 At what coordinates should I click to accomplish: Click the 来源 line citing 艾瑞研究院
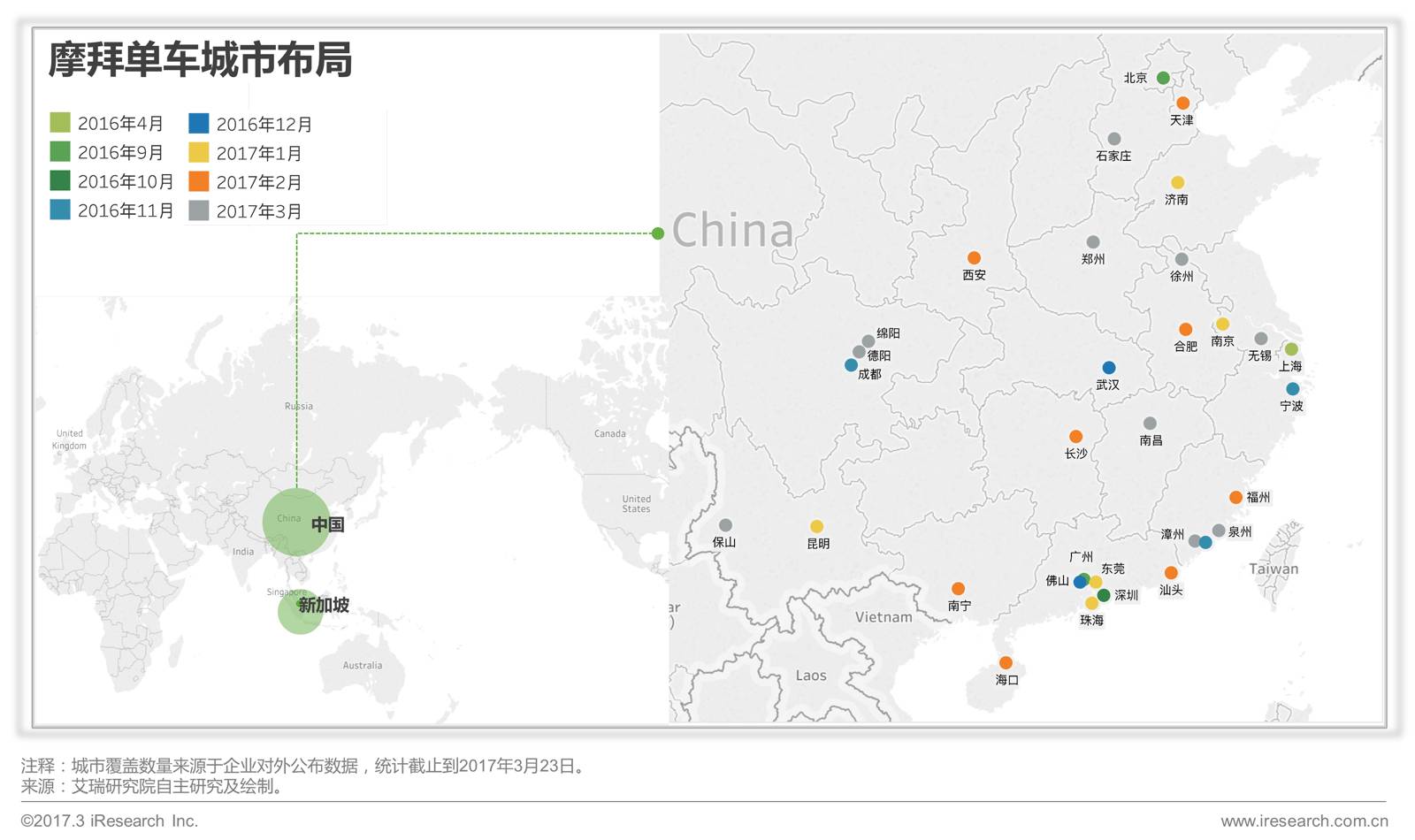coord(151,786)
